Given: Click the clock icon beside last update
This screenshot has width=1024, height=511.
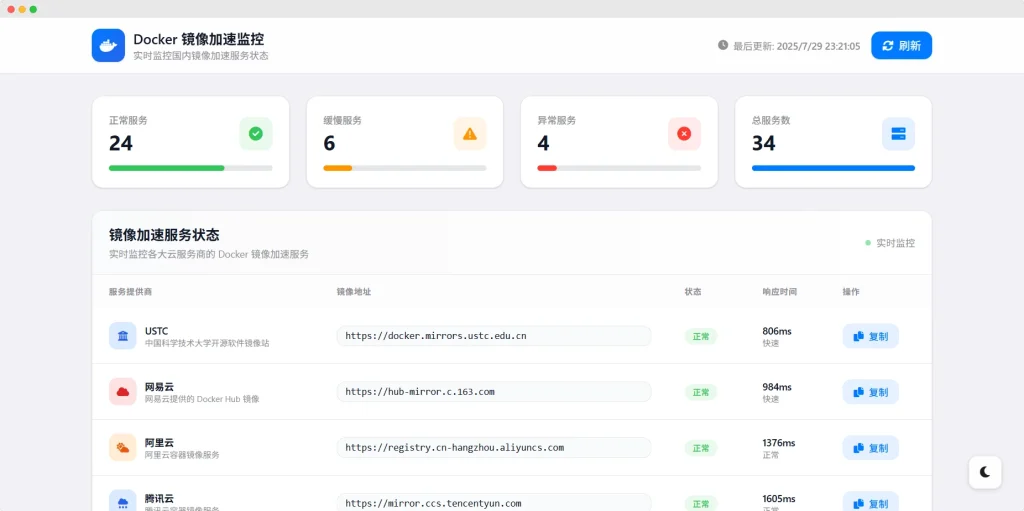Looking at the screenshot, I should click(723, 45).
